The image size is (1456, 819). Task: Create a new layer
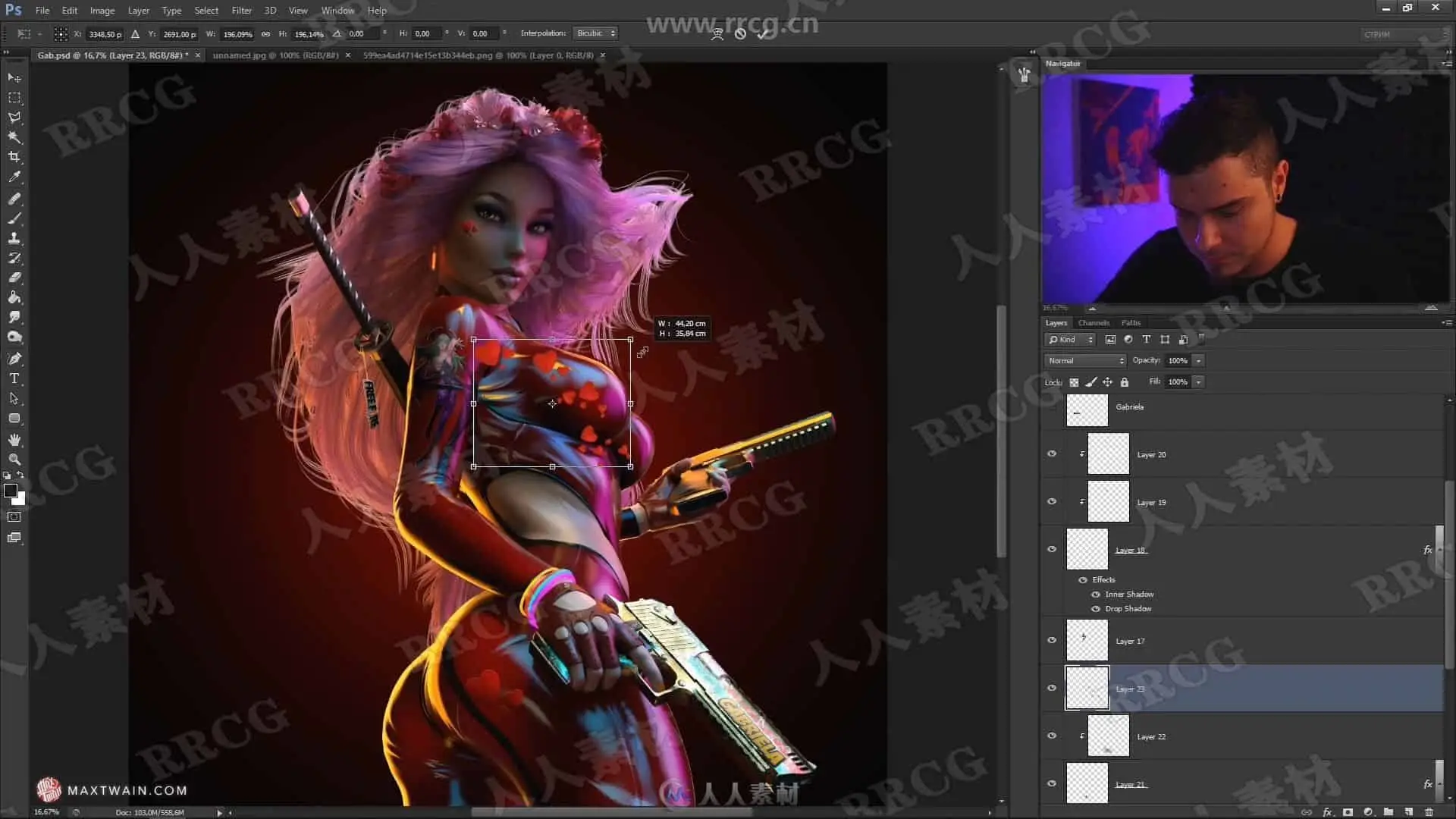[1408, 811]
